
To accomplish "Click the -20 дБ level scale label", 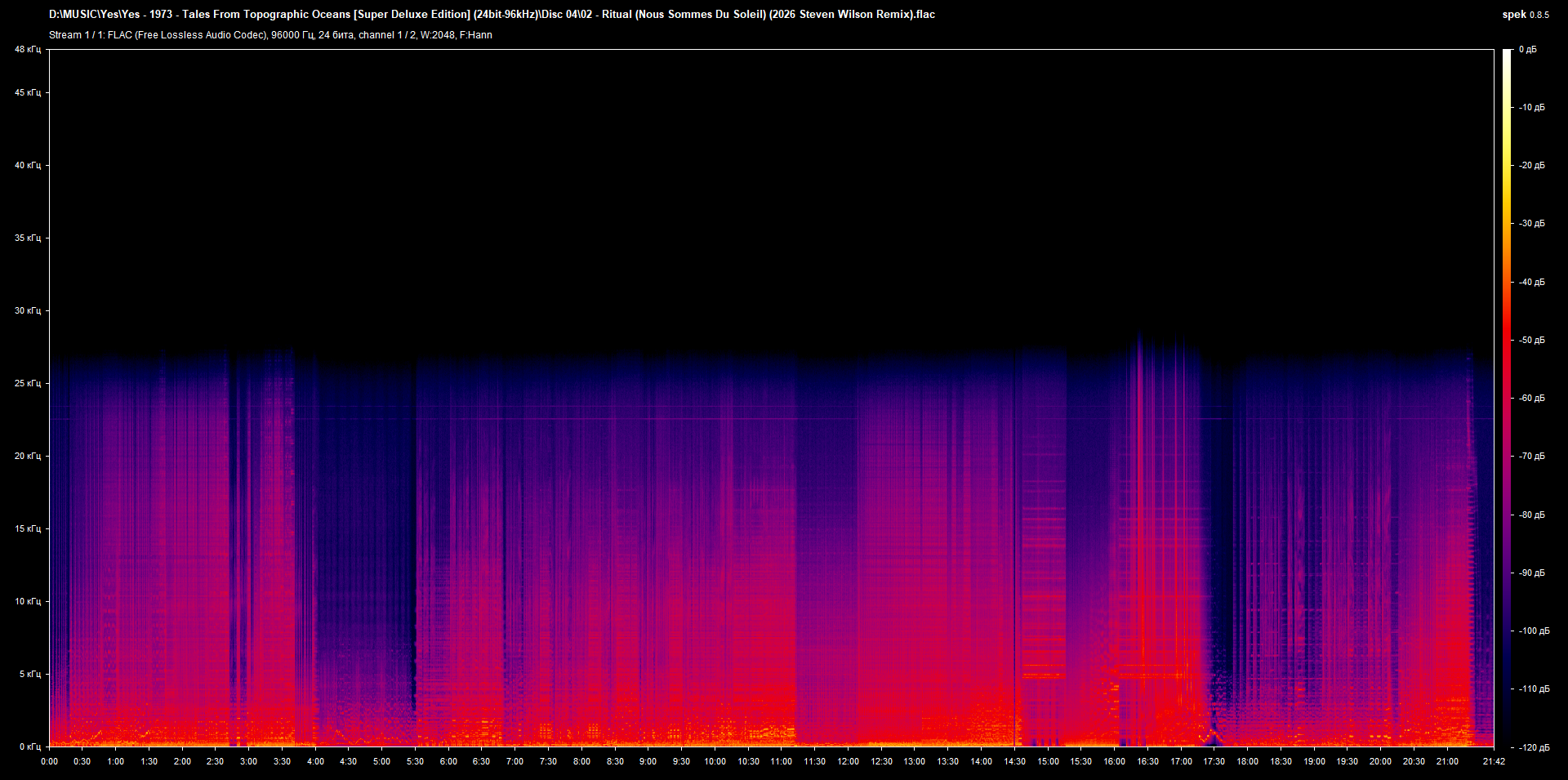I will pyautogui.click(x=1532, y=165).
